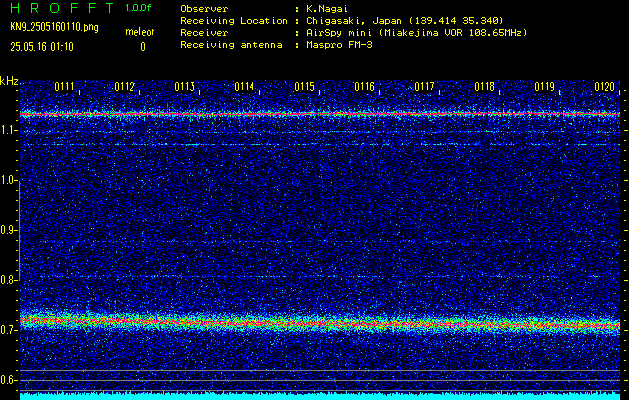Click the filename KN9_2505160110.png
Viewport: 629px width, 400px height.
(54, 27)
